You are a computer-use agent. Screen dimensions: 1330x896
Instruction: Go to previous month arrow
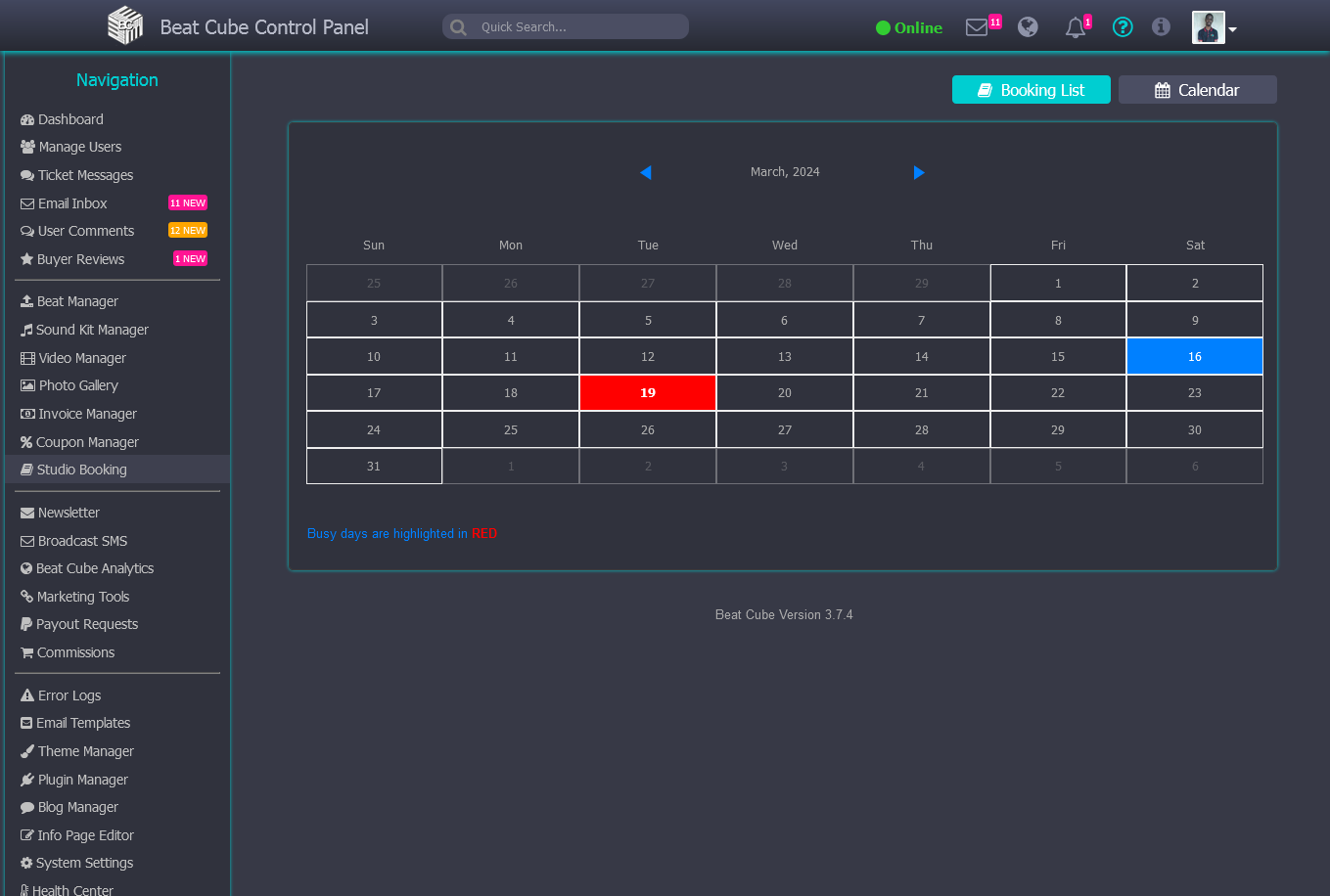(x=645, y=172)
